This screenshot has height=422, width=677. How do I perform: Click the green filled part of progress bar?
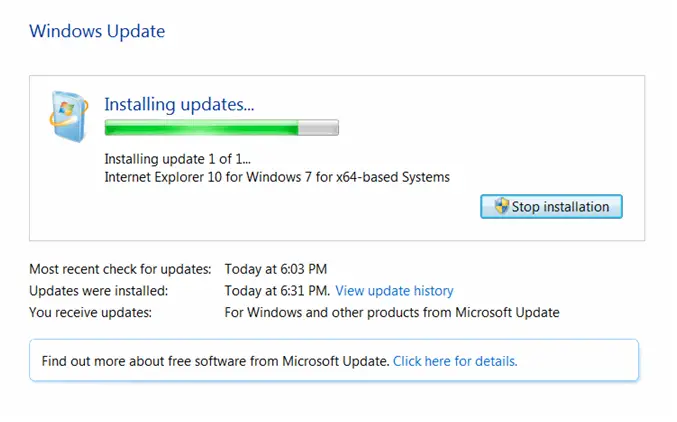(201, 128)
